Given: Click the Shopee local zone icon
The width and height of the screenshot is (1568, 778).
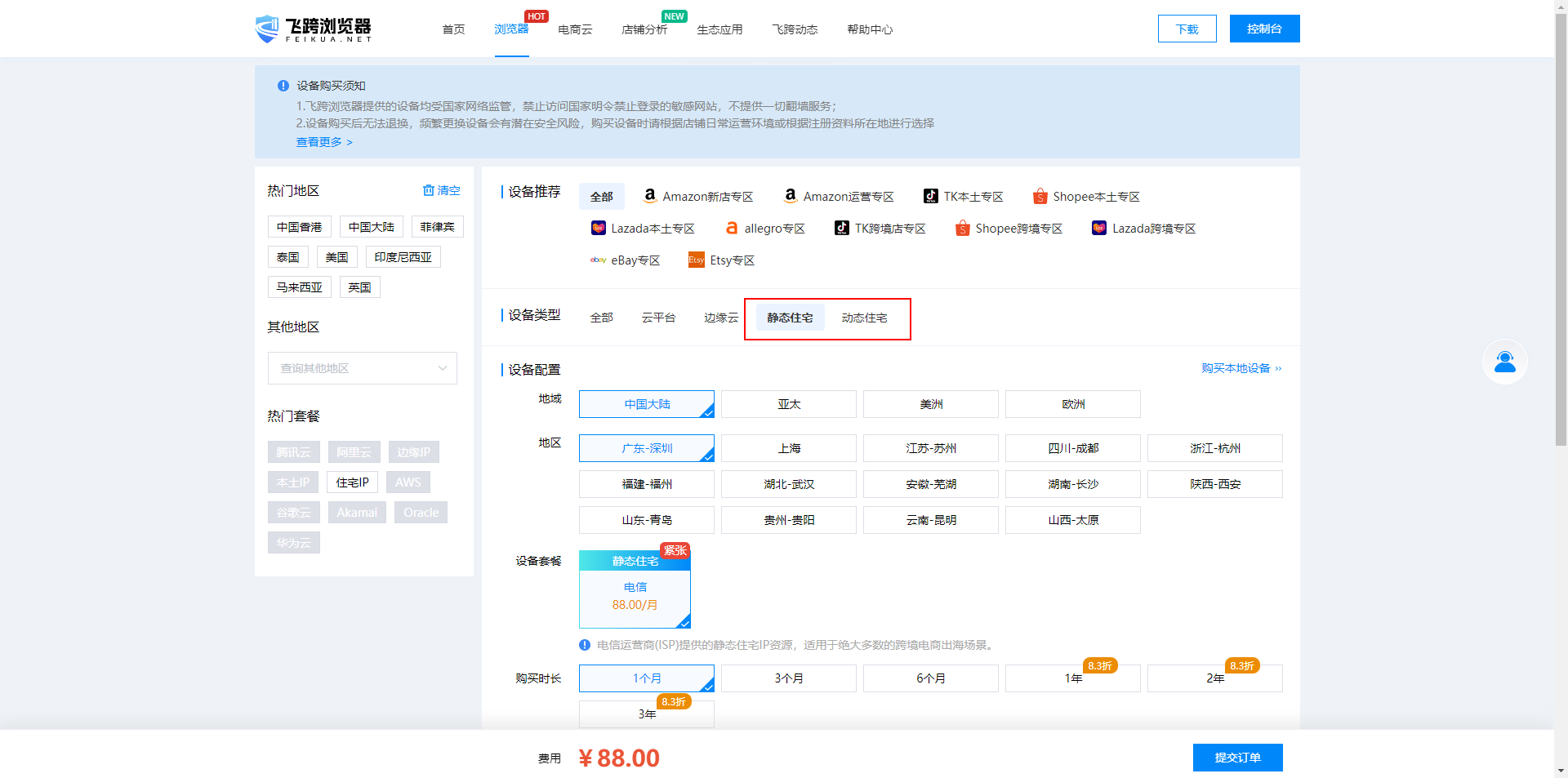Looking at the screenshot, I should coord(1040,196).
